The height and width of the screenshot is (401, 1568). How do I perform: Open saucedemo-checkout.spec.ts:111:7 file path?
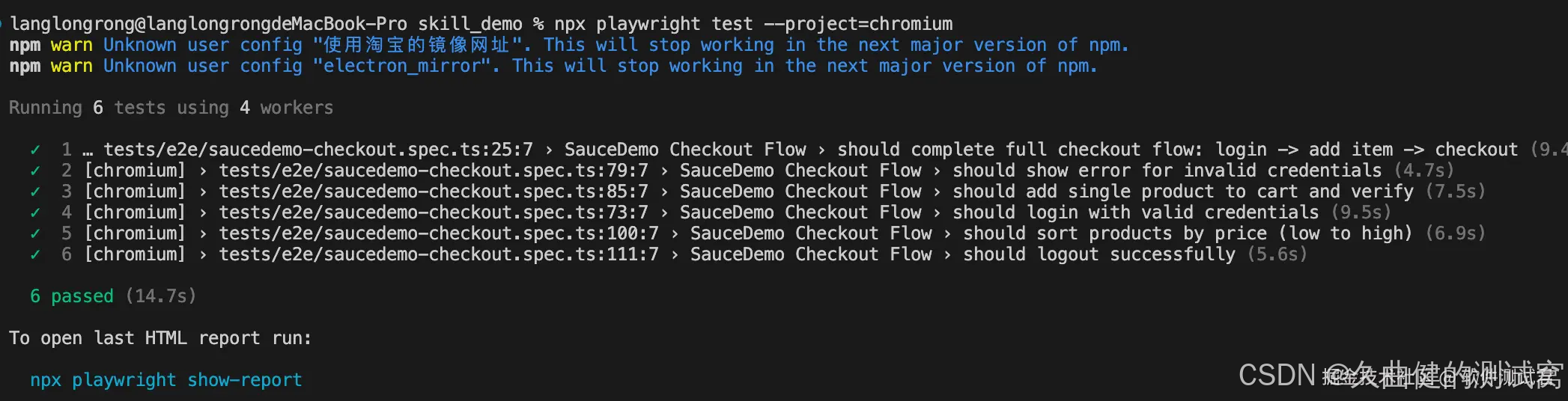click(439, 254)
